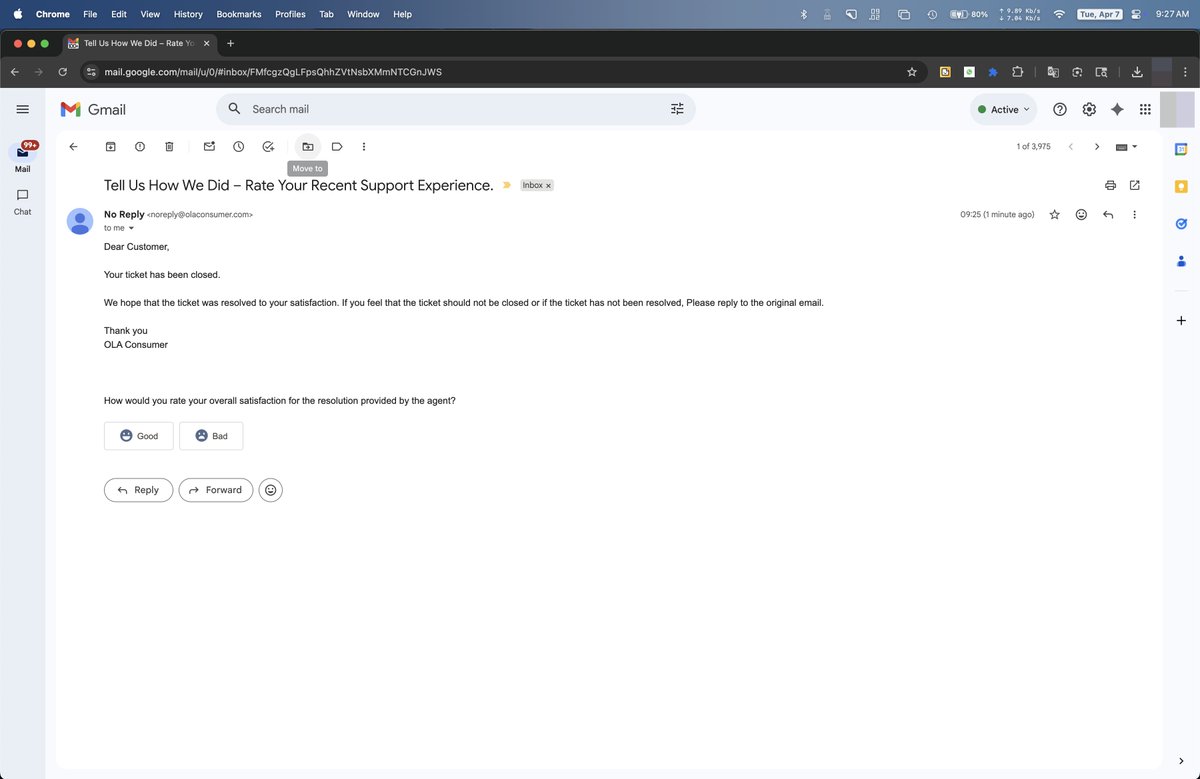Add this email to Tasks

[x=268, y=146]
